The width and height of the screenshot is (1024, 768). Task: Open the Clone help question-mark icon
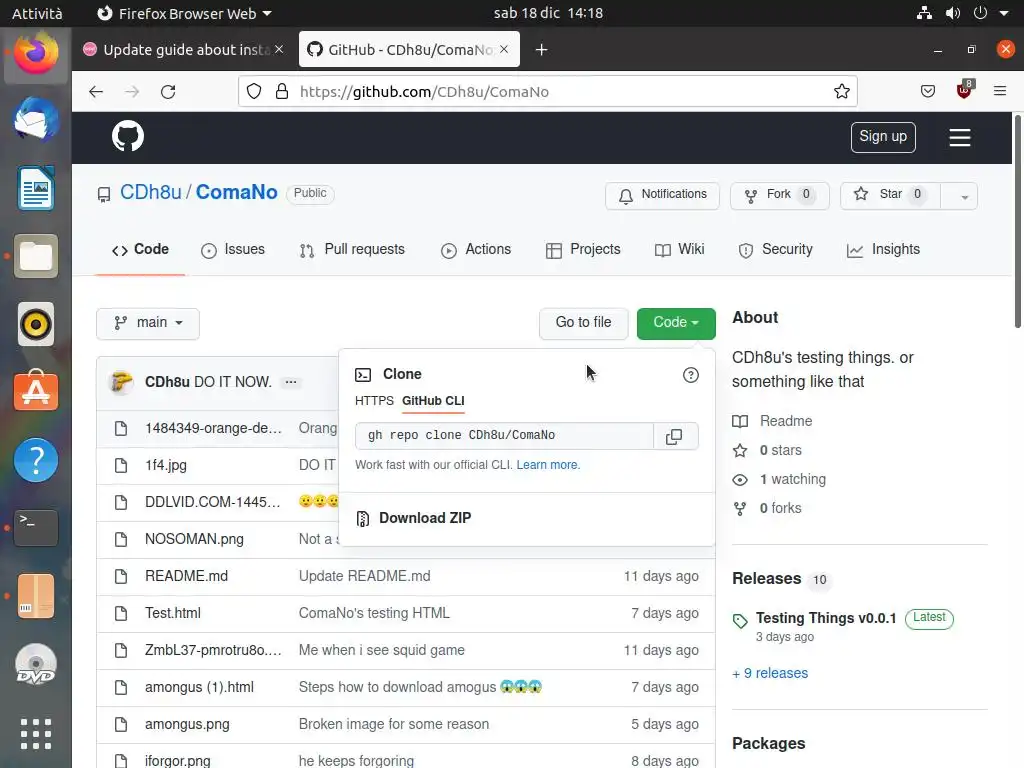(690, 375)
